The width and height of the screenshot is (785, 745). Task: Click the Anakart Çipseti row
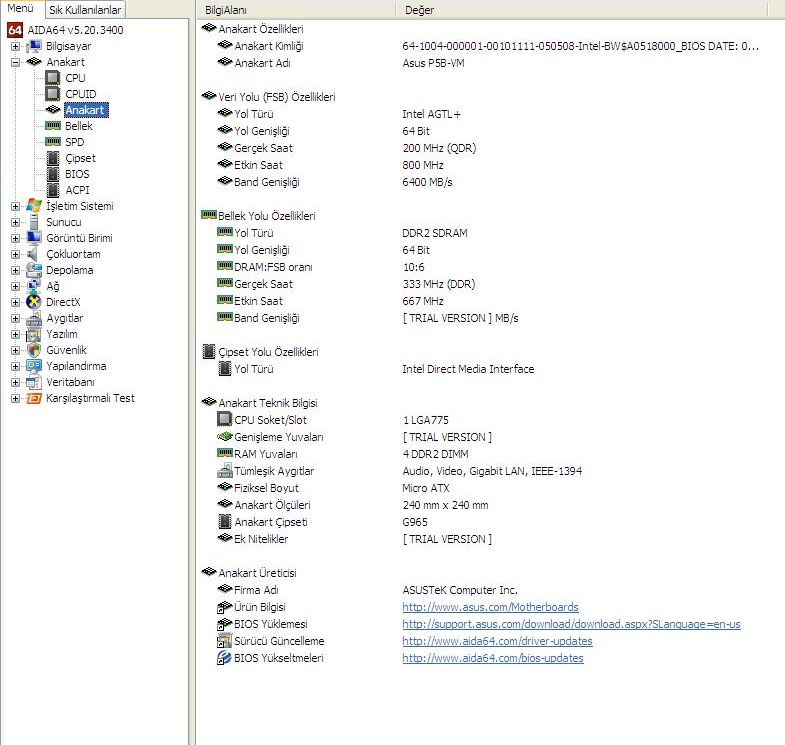(x=491, y=522)
